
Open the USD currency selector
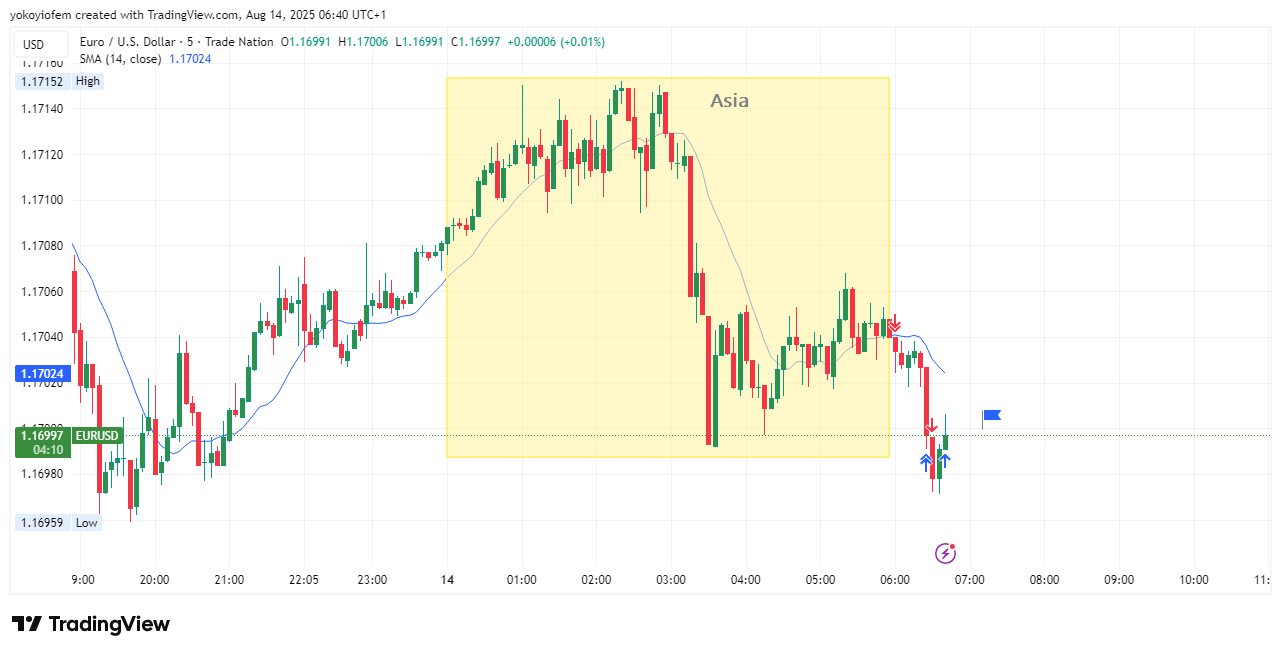[x=34, y=44]
